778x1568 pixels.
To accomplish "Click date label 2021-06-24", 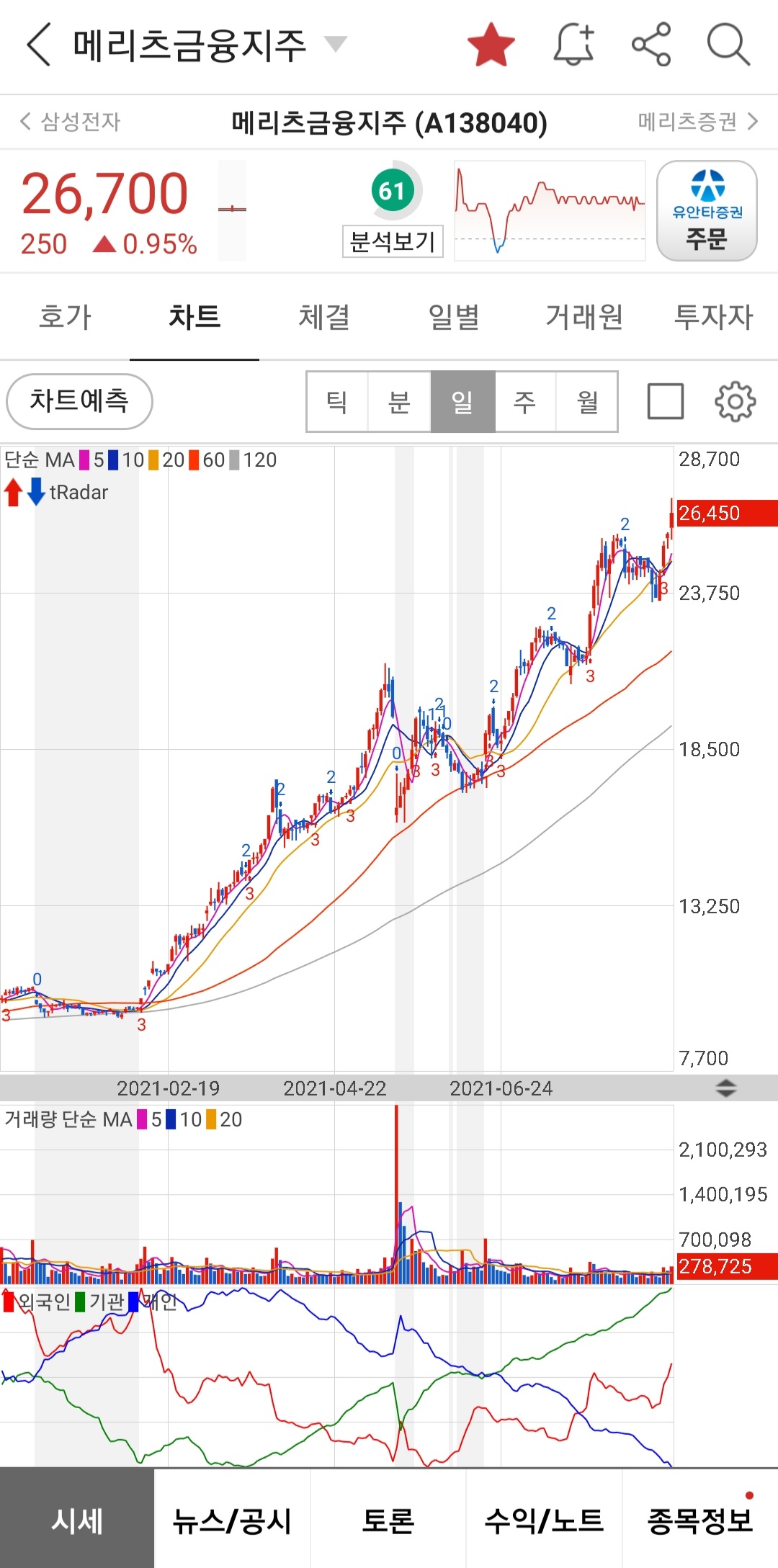I will point(501,1088).
